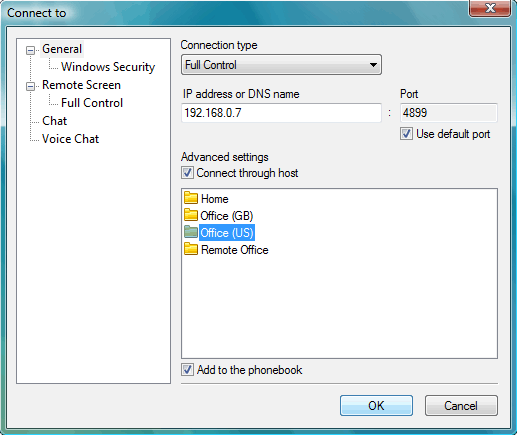Screen dimensions: 517x435
Task: Select Windows Security in the tree
Action: tap(108, 67)
